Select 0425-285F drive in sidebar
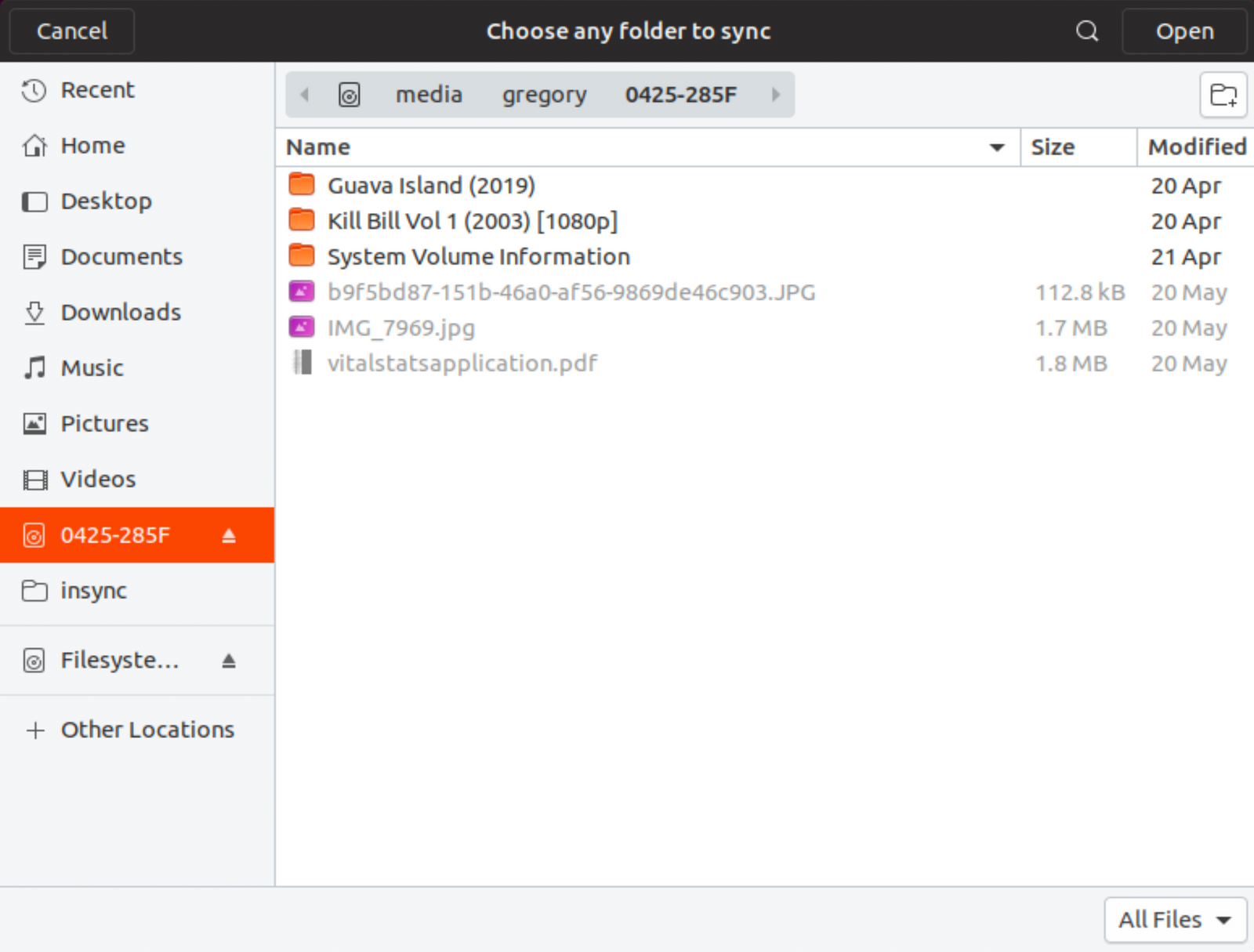Viewport: 1254px width, 952px height. 137,535
